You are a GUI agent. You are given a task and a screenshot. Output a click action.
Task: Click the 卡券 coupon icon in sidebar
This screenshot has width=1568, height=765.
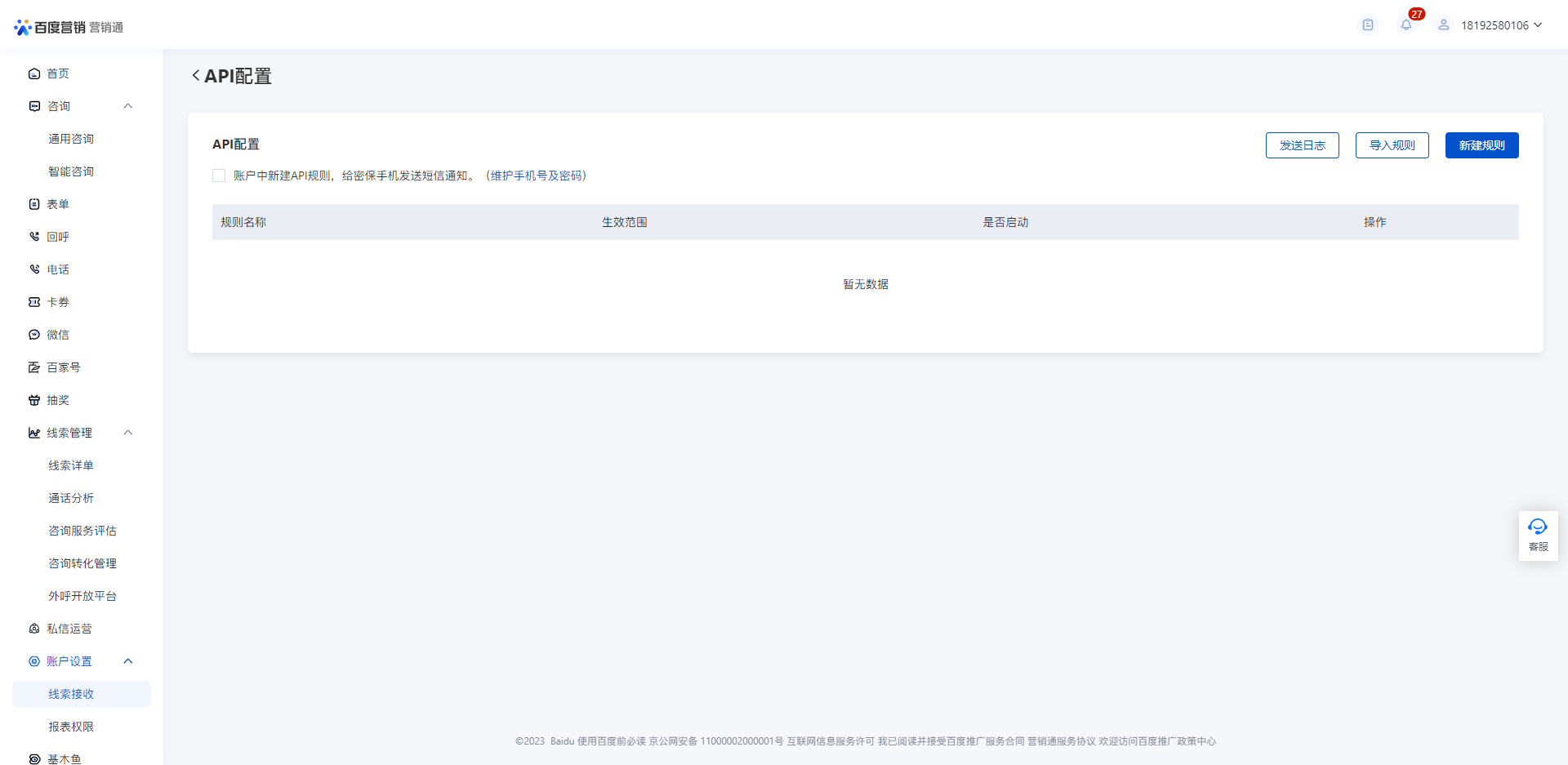pyautogui.click(x=34, y=302)
